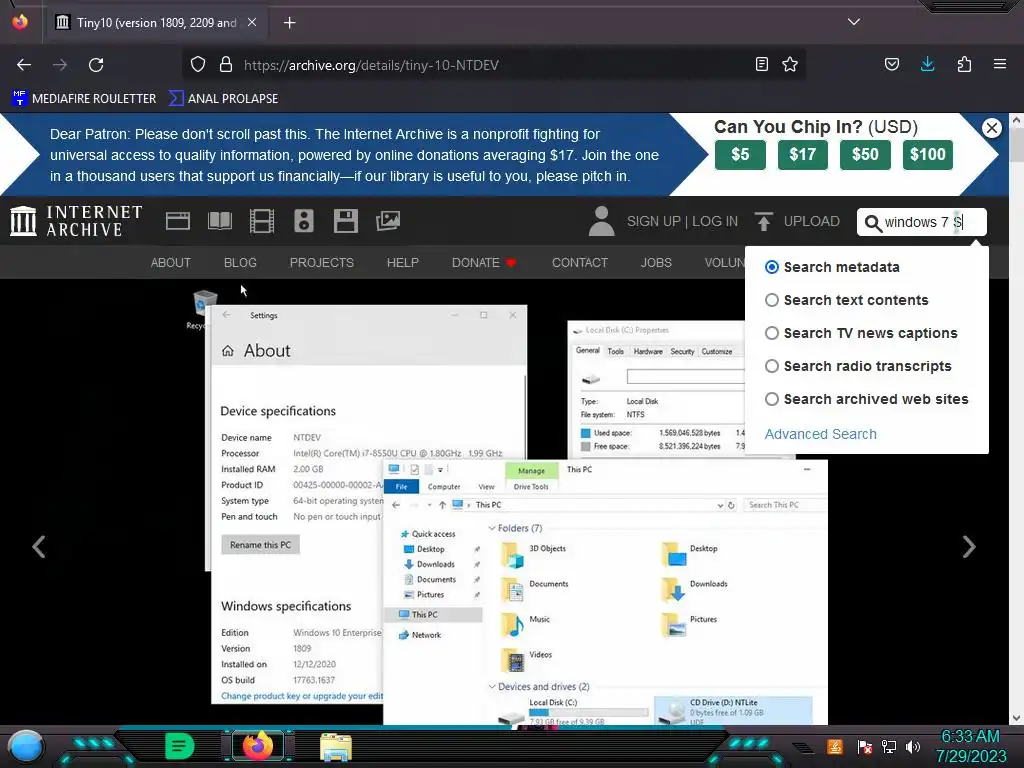This screenshot has width=1024, height=768.
Task: Open the Pocket save icon
Action: (x=891, y=64)
